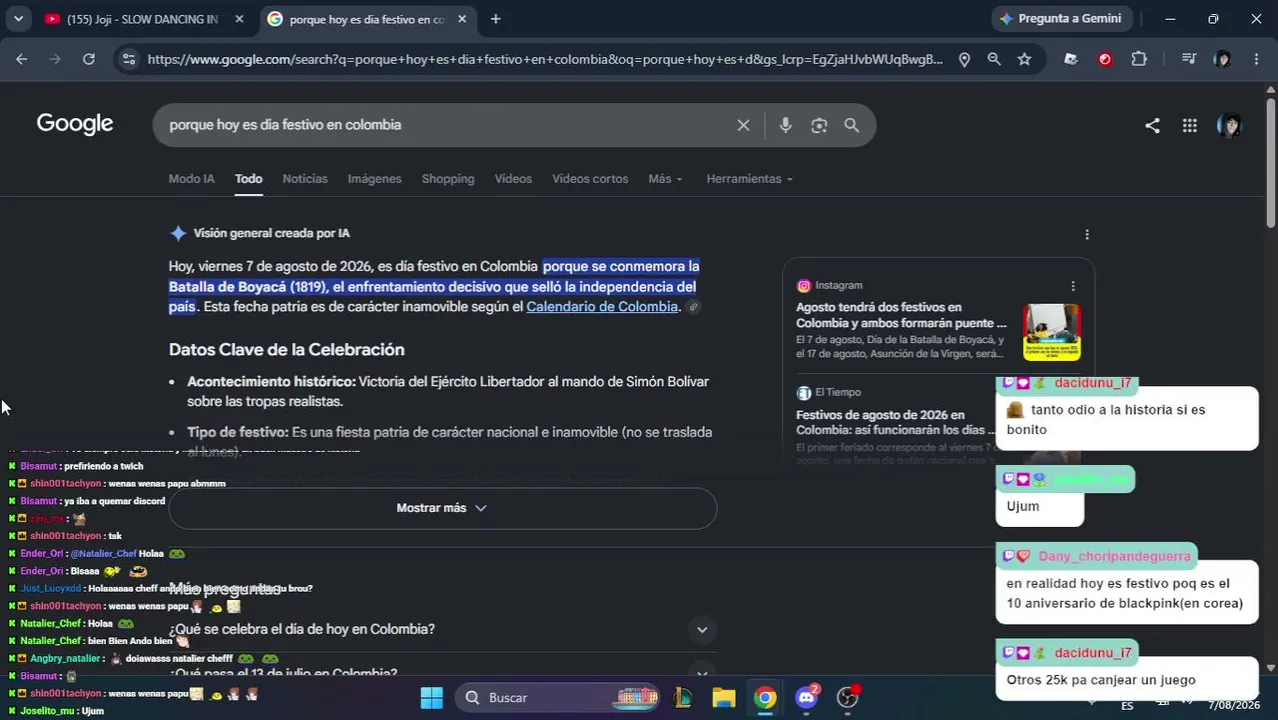Search by image with the camera lens icon
The image size is (1278, 720).
point(819,125)
